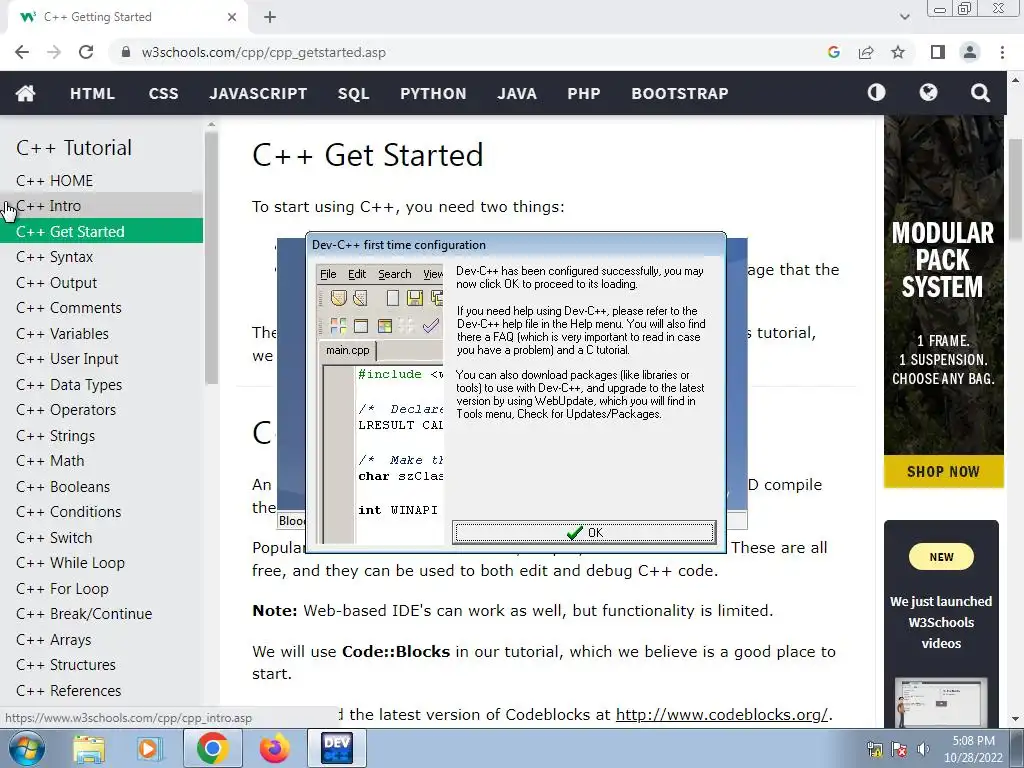Open PHP in top navigation
Image resolution: width=1024 pixels, height=768 pixels.
[584, 93]
